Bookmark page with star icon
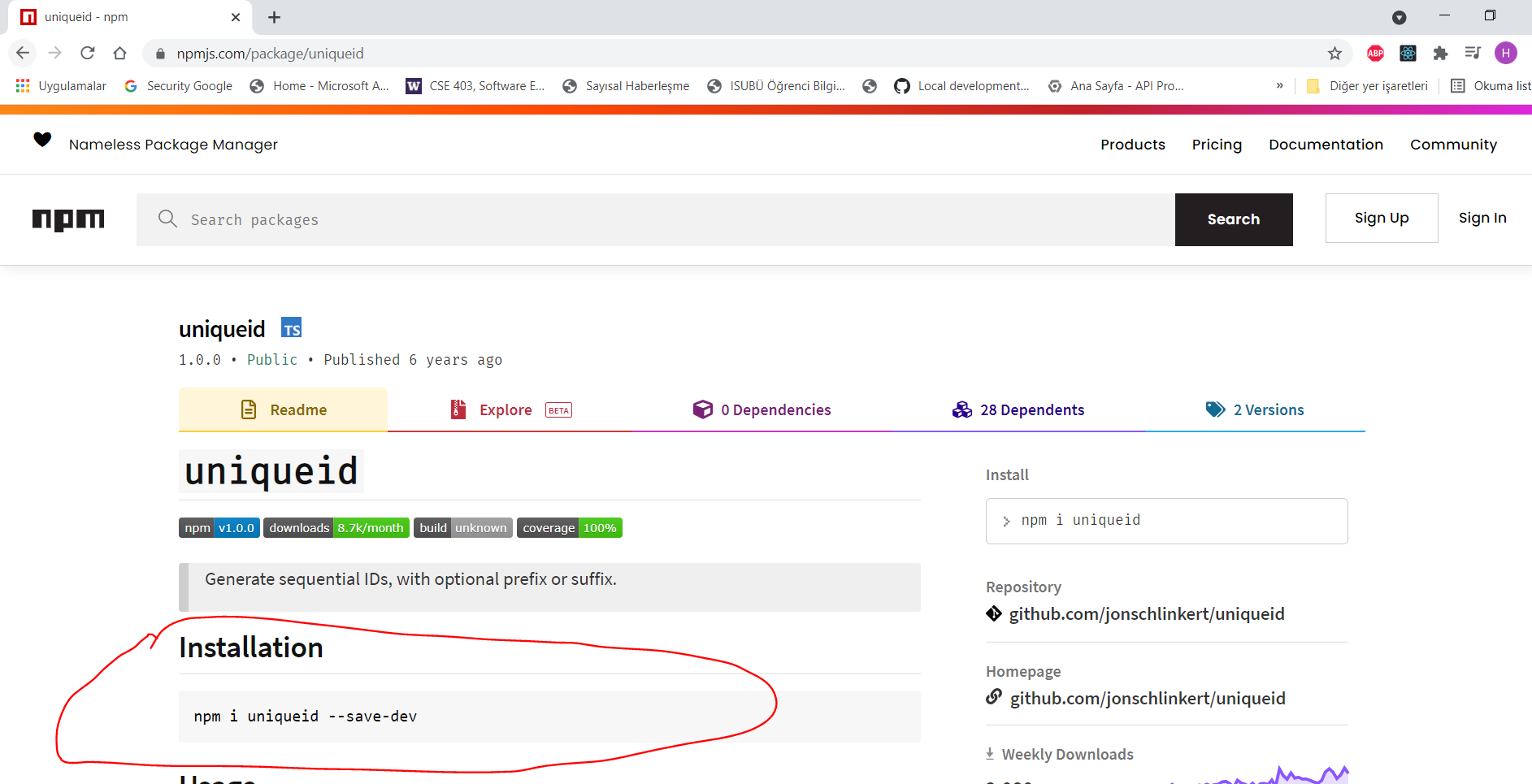1532x784 pixels. pyautogui.click(x=1335, y=54)
